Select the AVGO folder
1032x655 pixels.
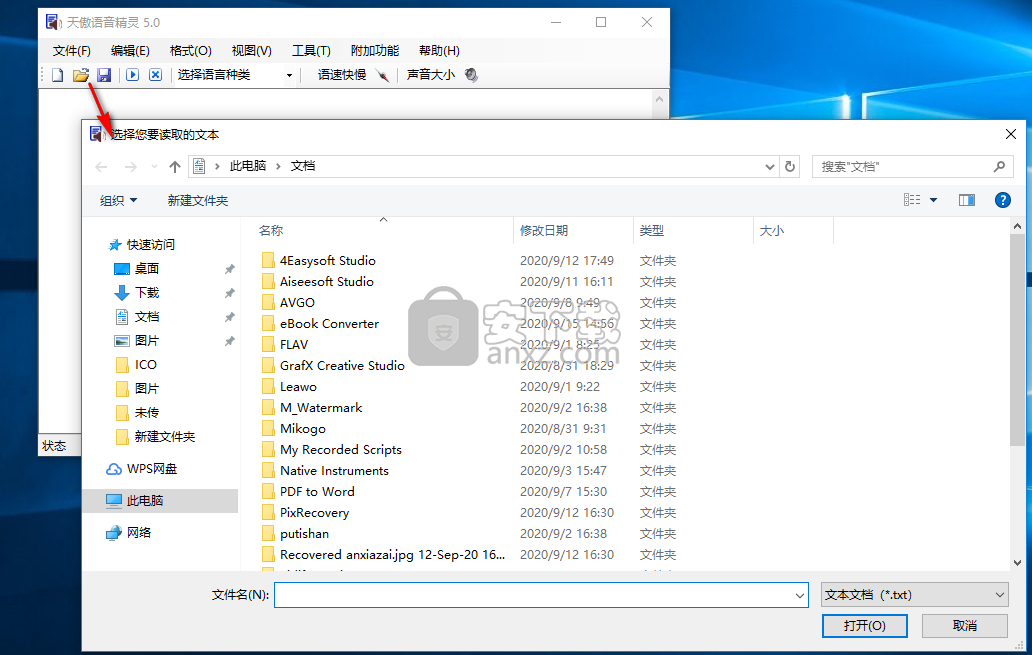coord(297,303)
